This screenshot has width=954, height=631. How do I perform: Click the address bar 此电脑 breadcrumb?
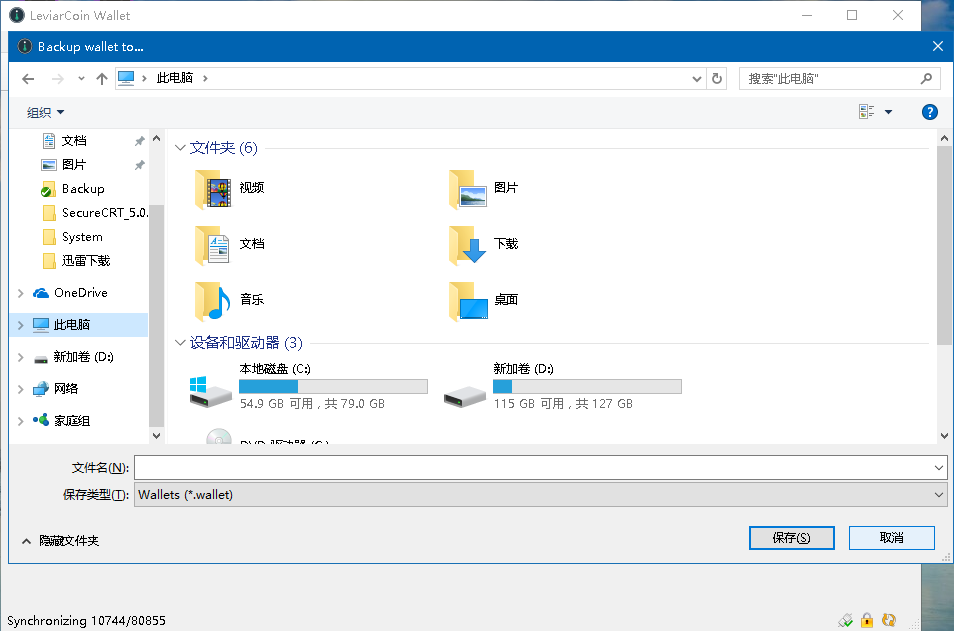[175, 78]
